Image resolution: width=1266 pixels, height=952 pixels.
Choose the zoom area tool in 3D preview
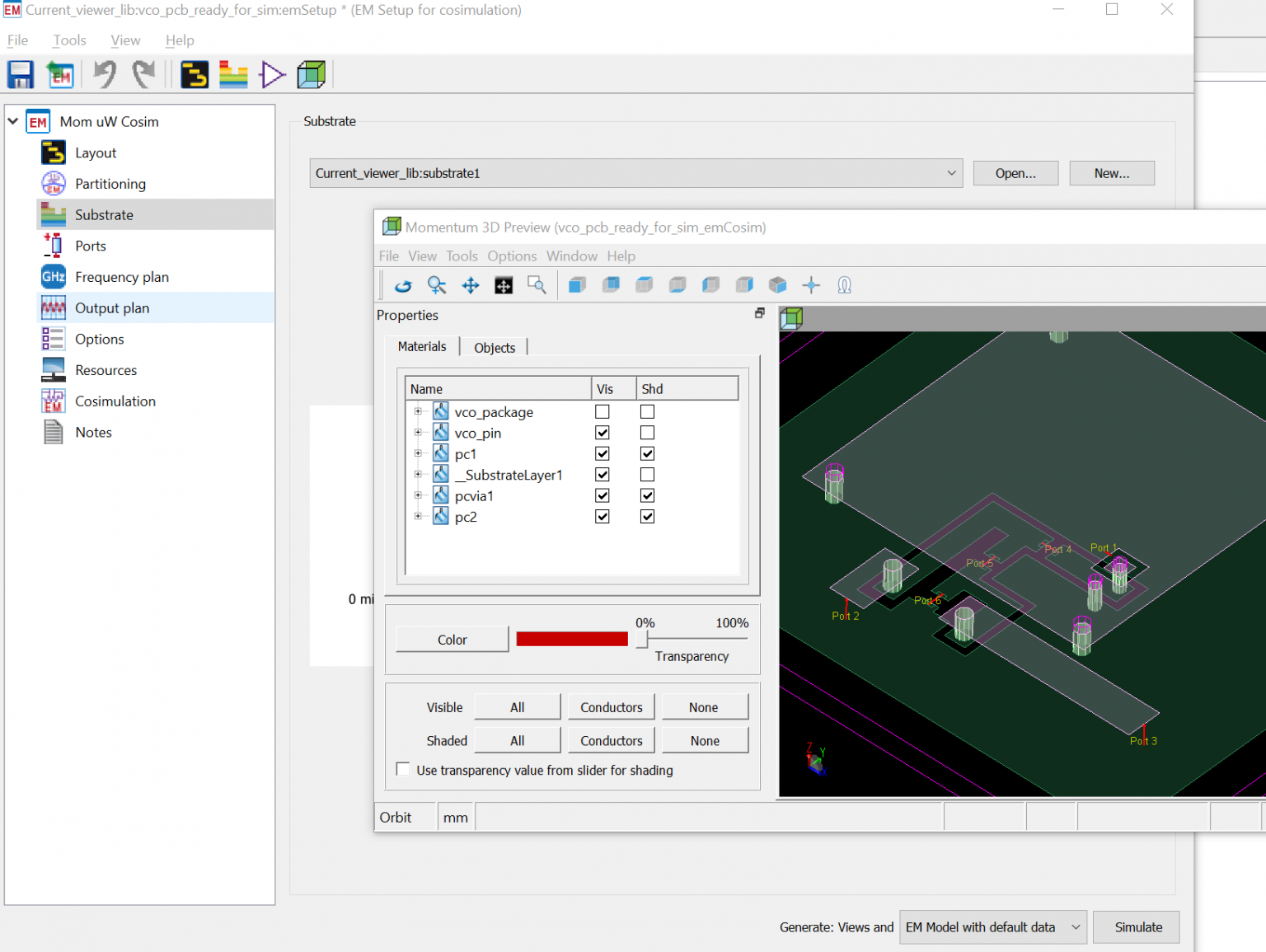(x=537, y=285)
